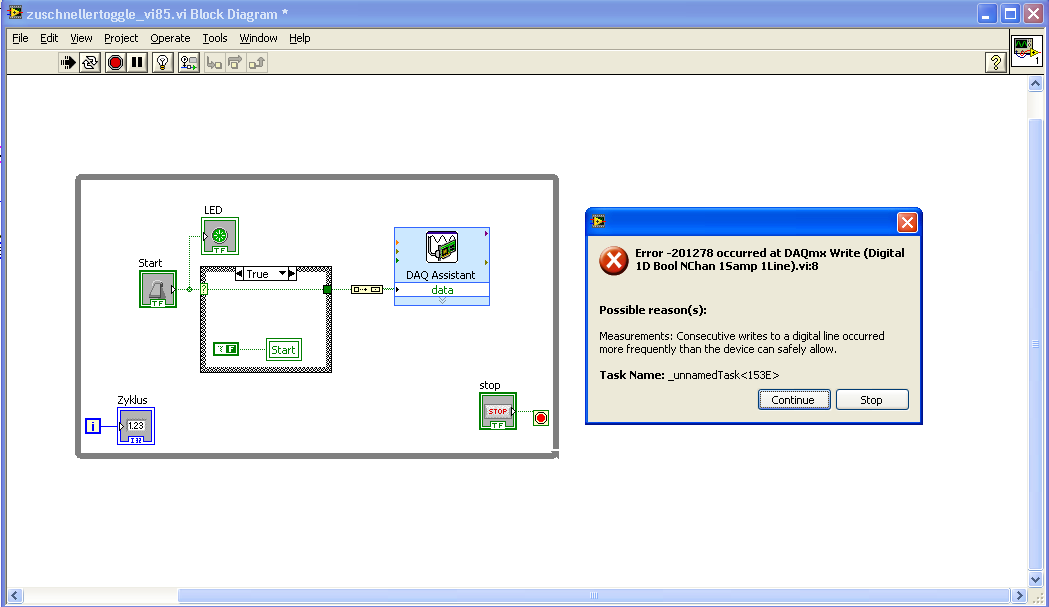Screen dimensions: 1049x607
Task: Click the case structure selector terminal
Action: [204, 289]
